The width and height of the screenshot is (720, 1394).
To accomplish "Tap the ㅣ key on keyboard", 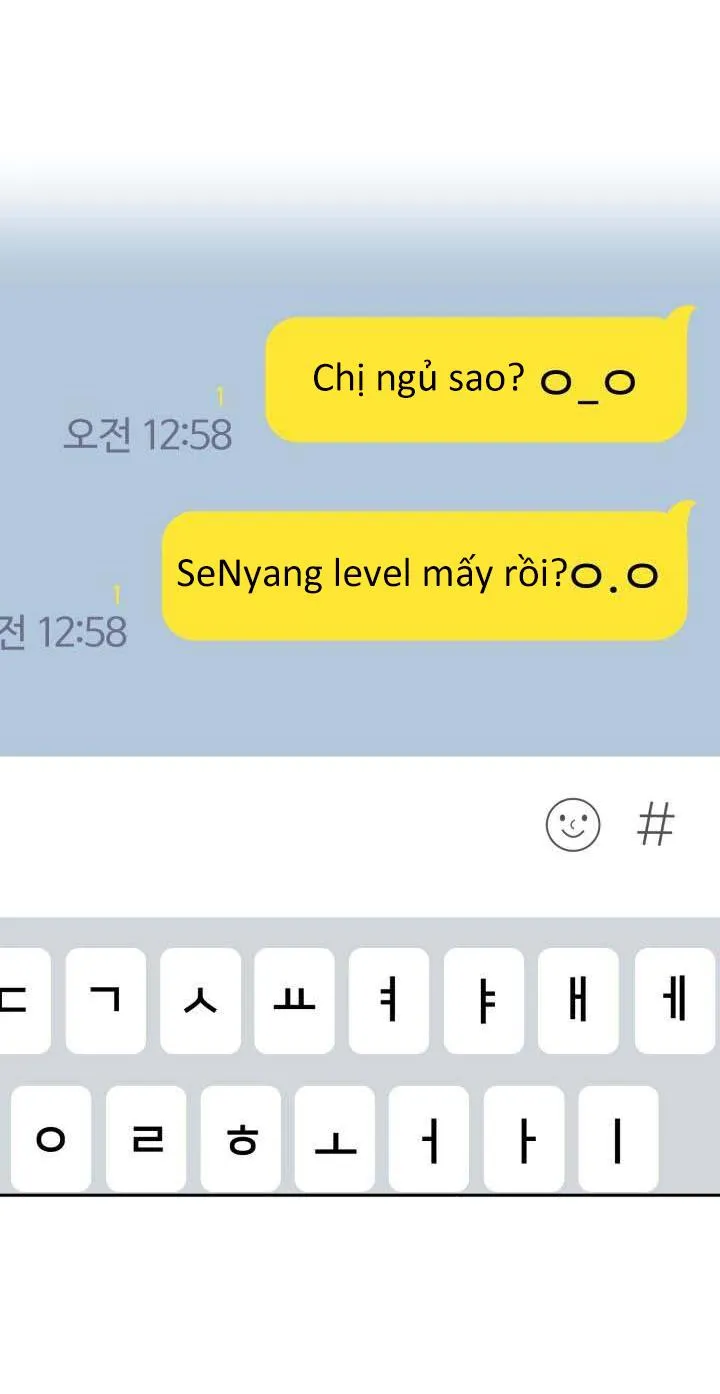I will tap(618, 1139).
